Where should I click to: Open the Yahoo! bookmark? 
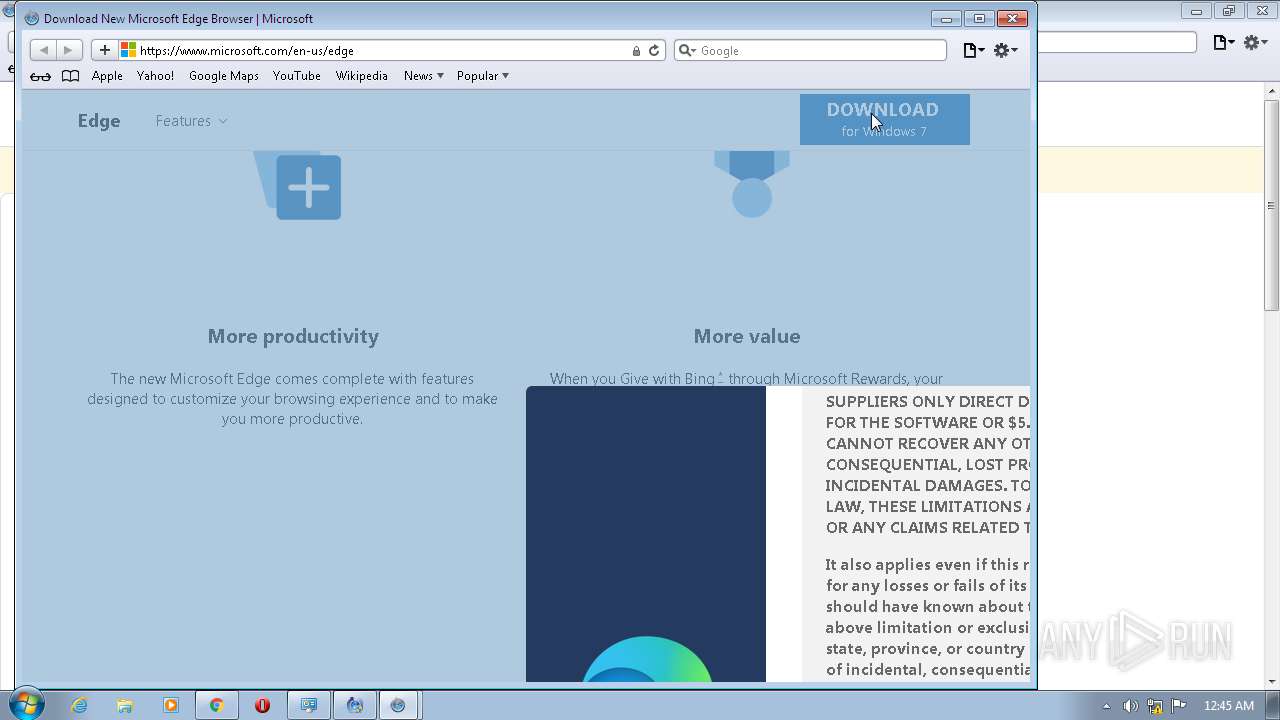point(155,76)
